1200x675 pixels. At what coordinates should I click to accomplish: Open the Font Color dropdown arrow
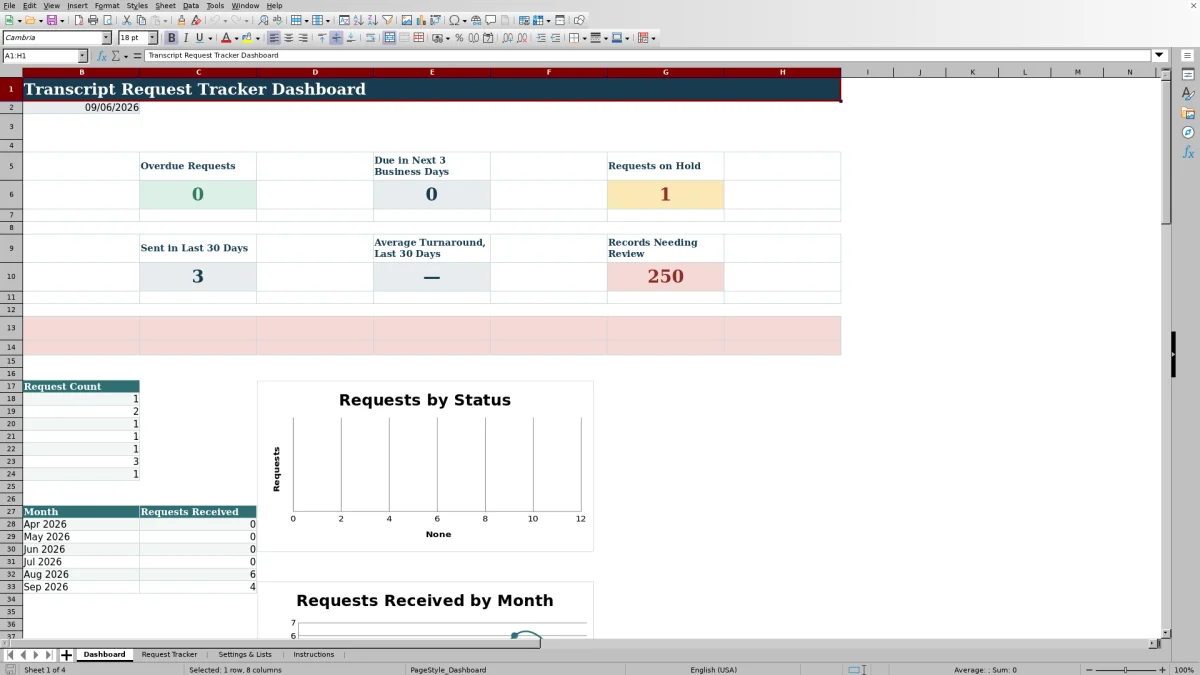point(236,38)
